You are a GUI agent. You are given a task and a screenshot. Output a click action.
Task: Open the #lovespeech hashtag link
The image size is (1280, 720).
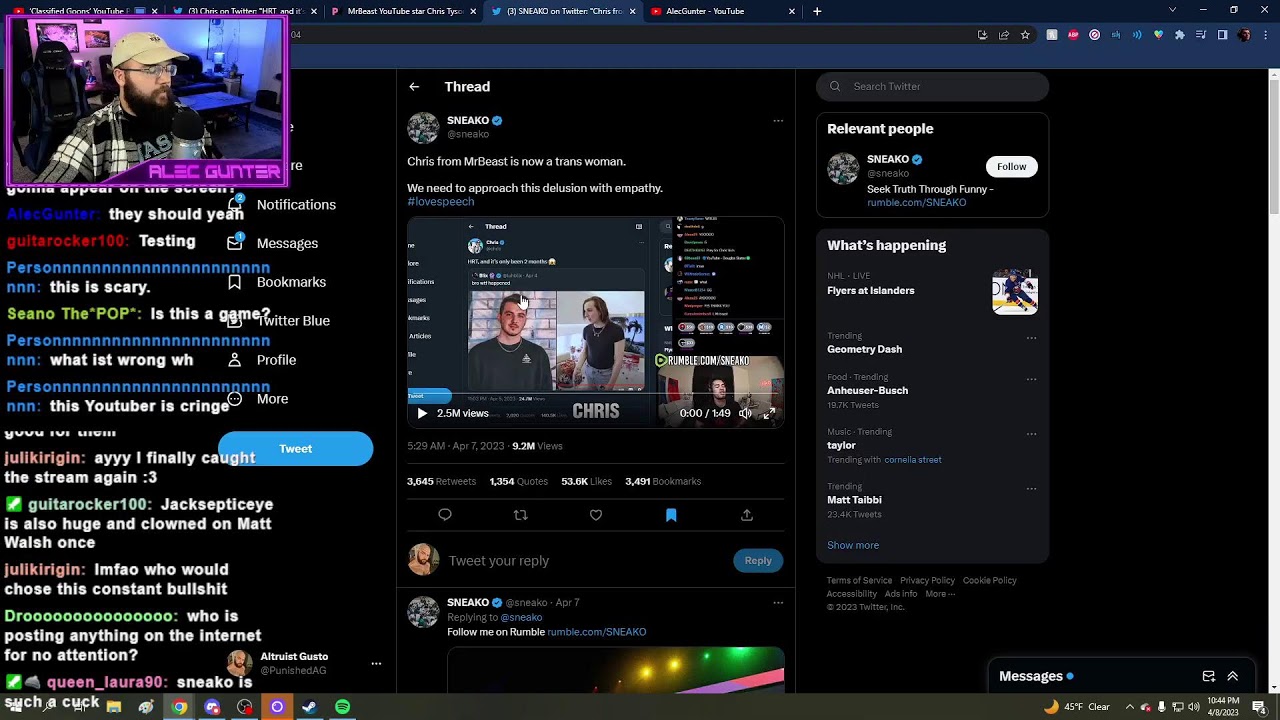441,202
